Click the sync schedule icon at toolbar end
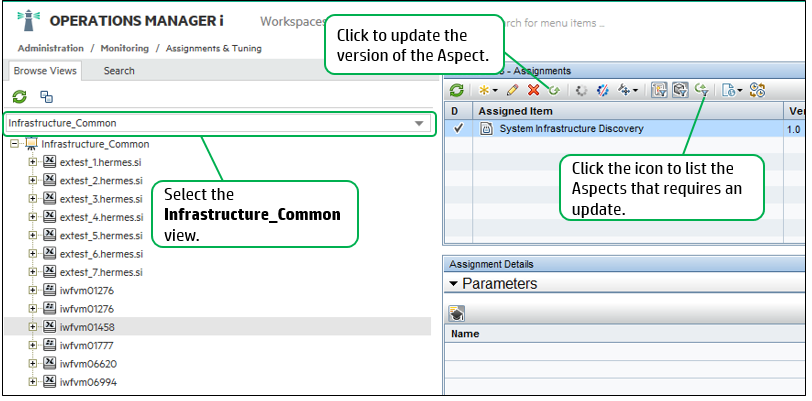Screen dimensions: 812x401 tap(757, 90)
